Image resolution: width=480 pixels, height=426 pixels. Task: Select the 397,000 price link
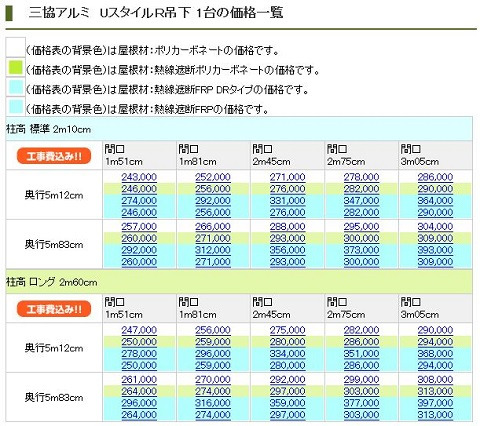(435, 403)
